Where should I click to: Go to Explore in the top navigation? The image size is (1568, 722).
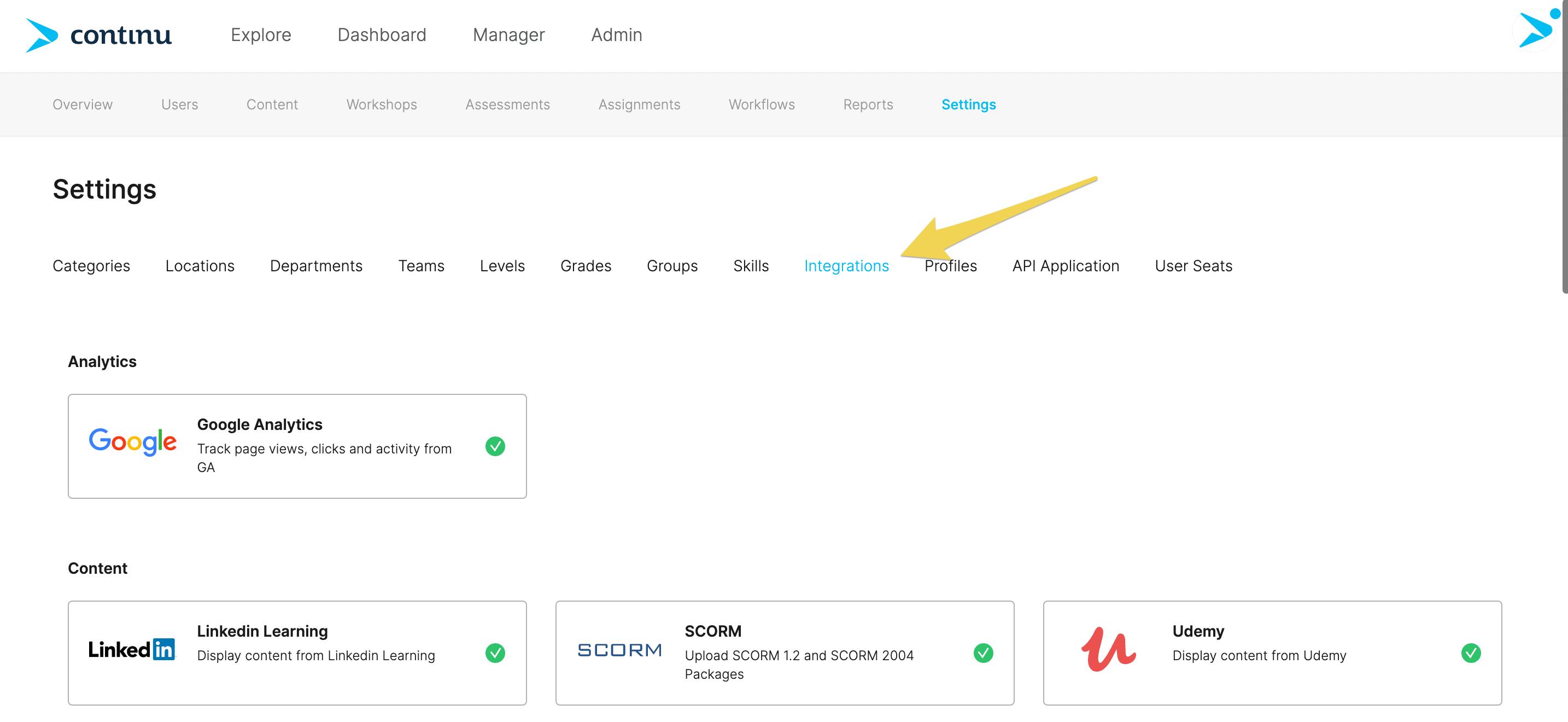(x=261, y=36)
